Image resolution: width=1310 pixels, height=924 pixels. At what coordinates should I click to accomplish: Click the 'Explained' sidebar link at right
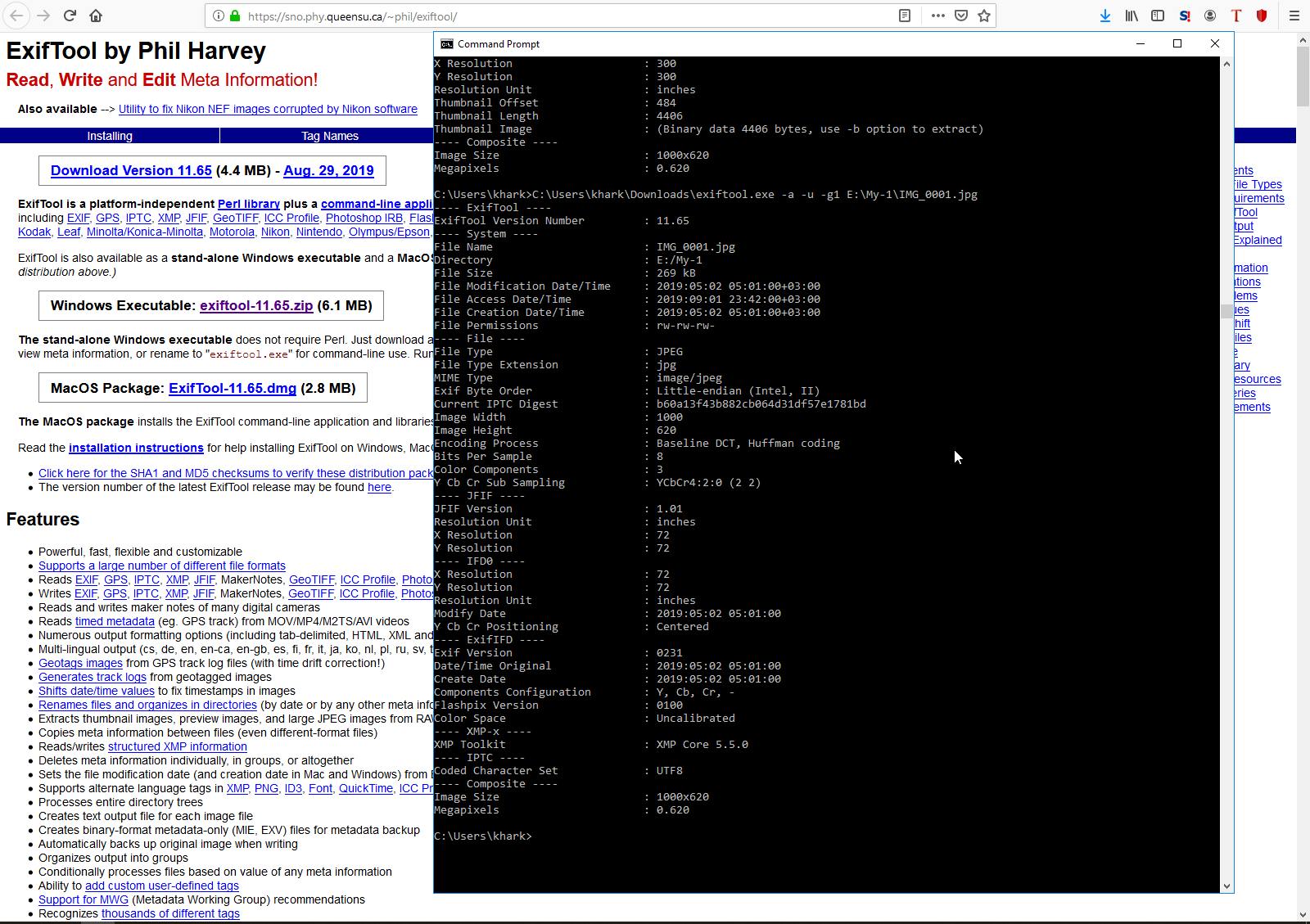point(1258,240)
